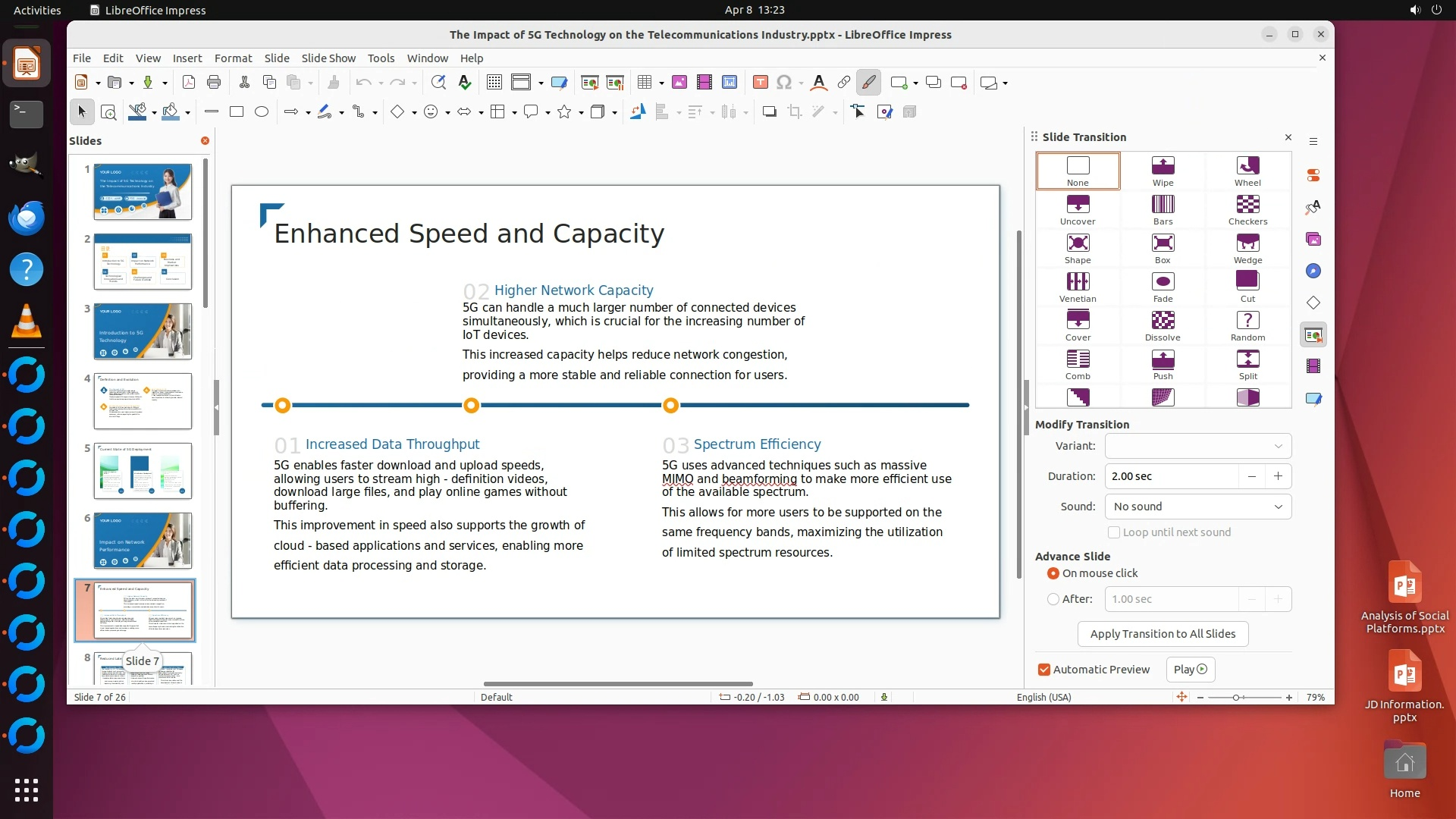Select the Rectangle drawing tool

click(237, 112)
